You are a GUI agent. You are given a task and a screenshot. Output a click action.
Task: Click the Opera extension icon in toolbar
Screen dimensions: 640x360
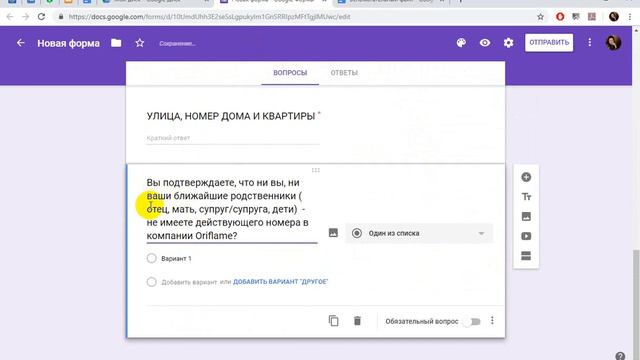coord(560,17)
